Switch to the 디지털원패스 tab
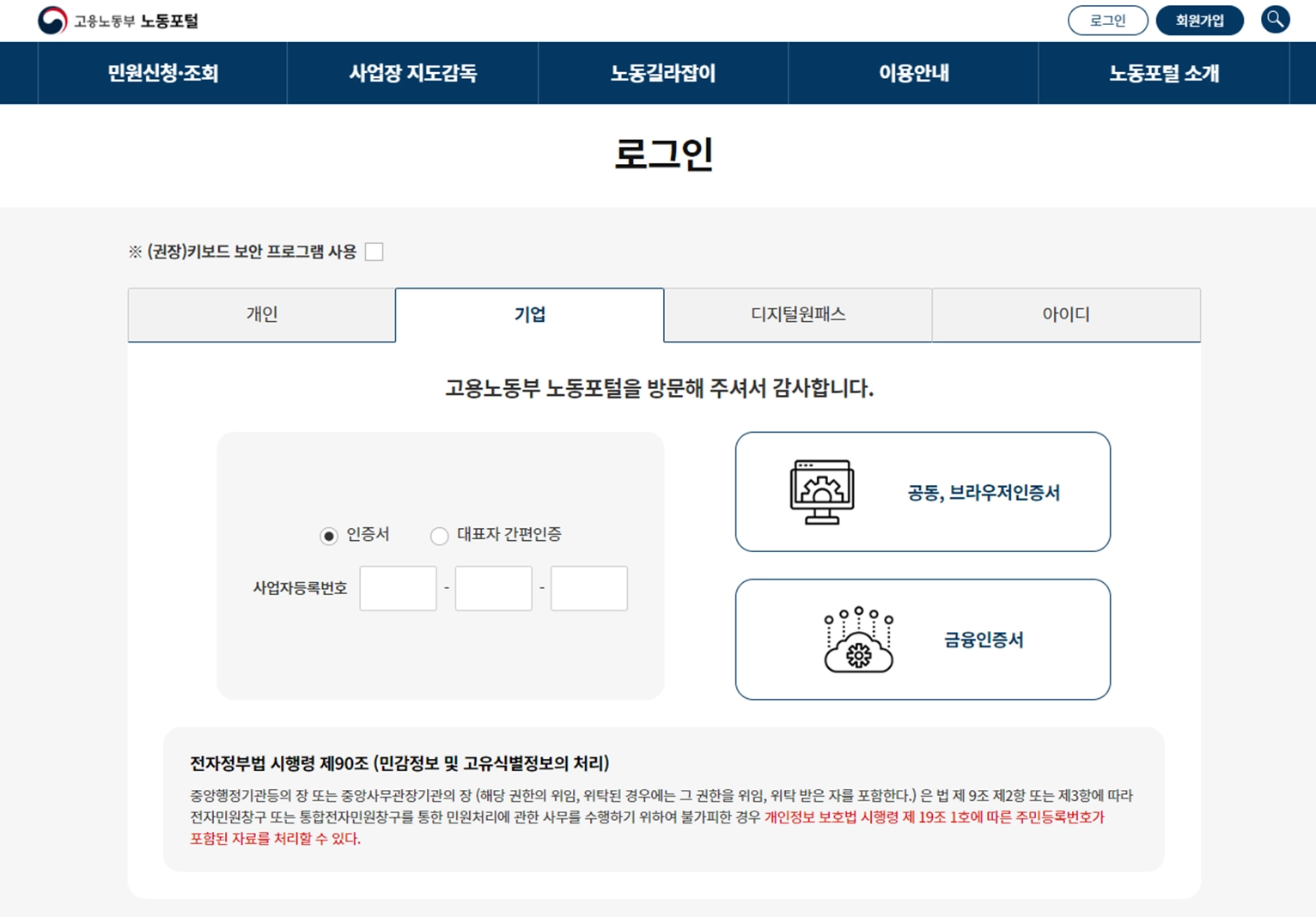 [x=798, y=314]
